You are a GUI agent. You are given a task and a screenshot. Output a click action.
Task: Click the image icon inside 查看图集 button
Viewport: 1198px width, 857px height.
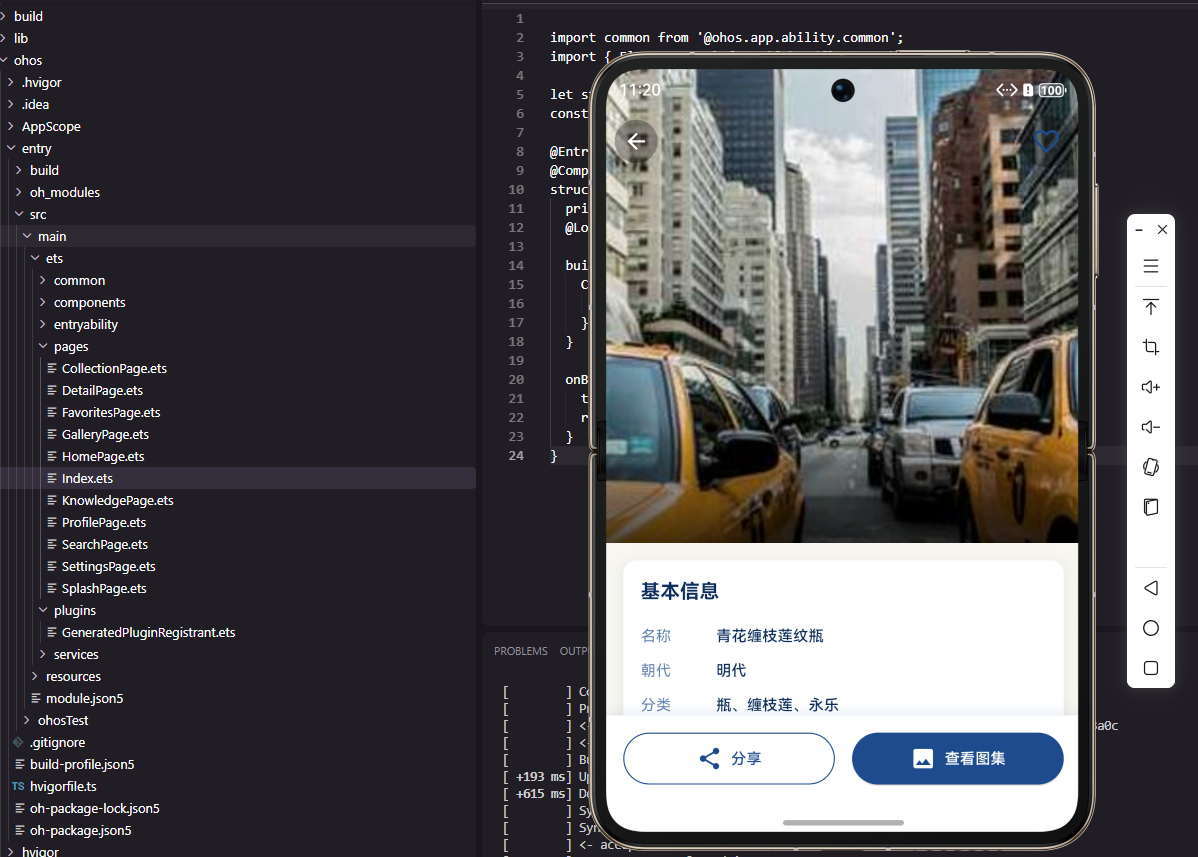click(x=923, y=758)
